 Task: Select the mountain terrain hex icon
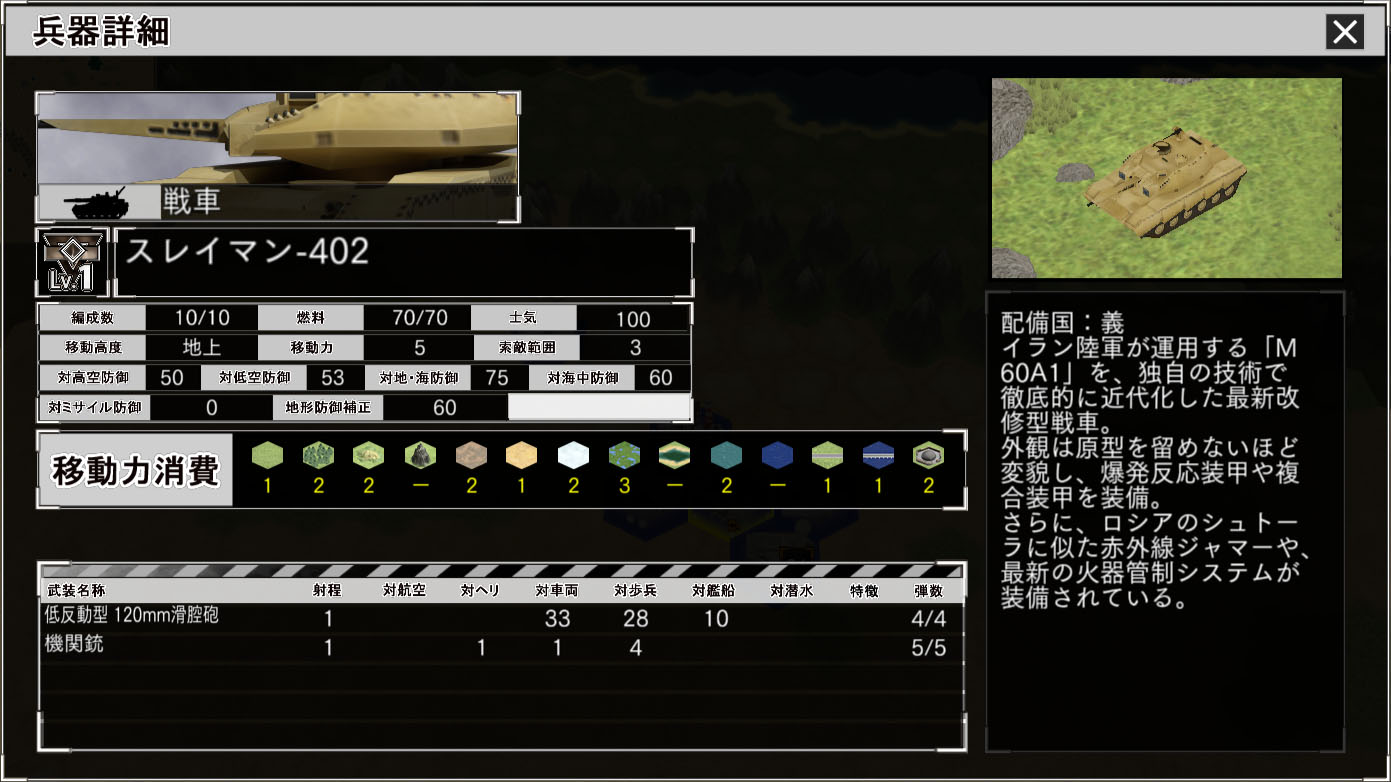pos(420,456)
